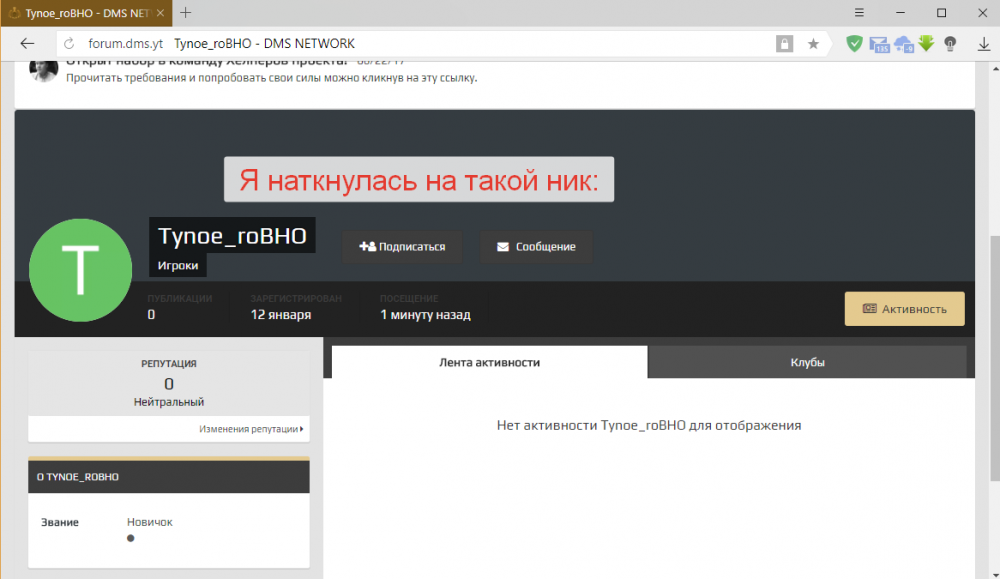The image size is (1000, 579).
Task: Open the browser Downloads icon
Action: [984, 44]
